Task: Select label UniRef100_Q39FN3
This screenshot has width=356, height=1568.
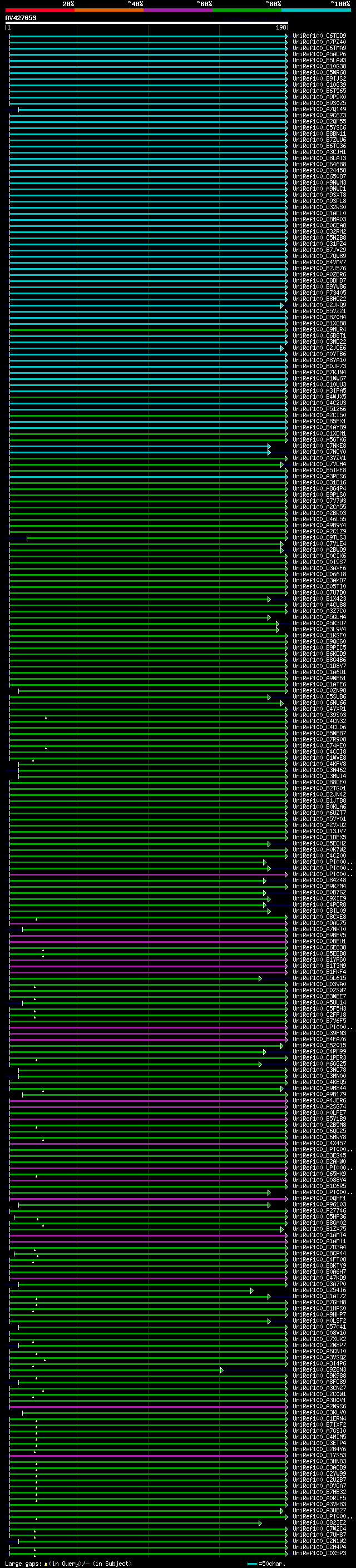Action: pos(319,1033)
